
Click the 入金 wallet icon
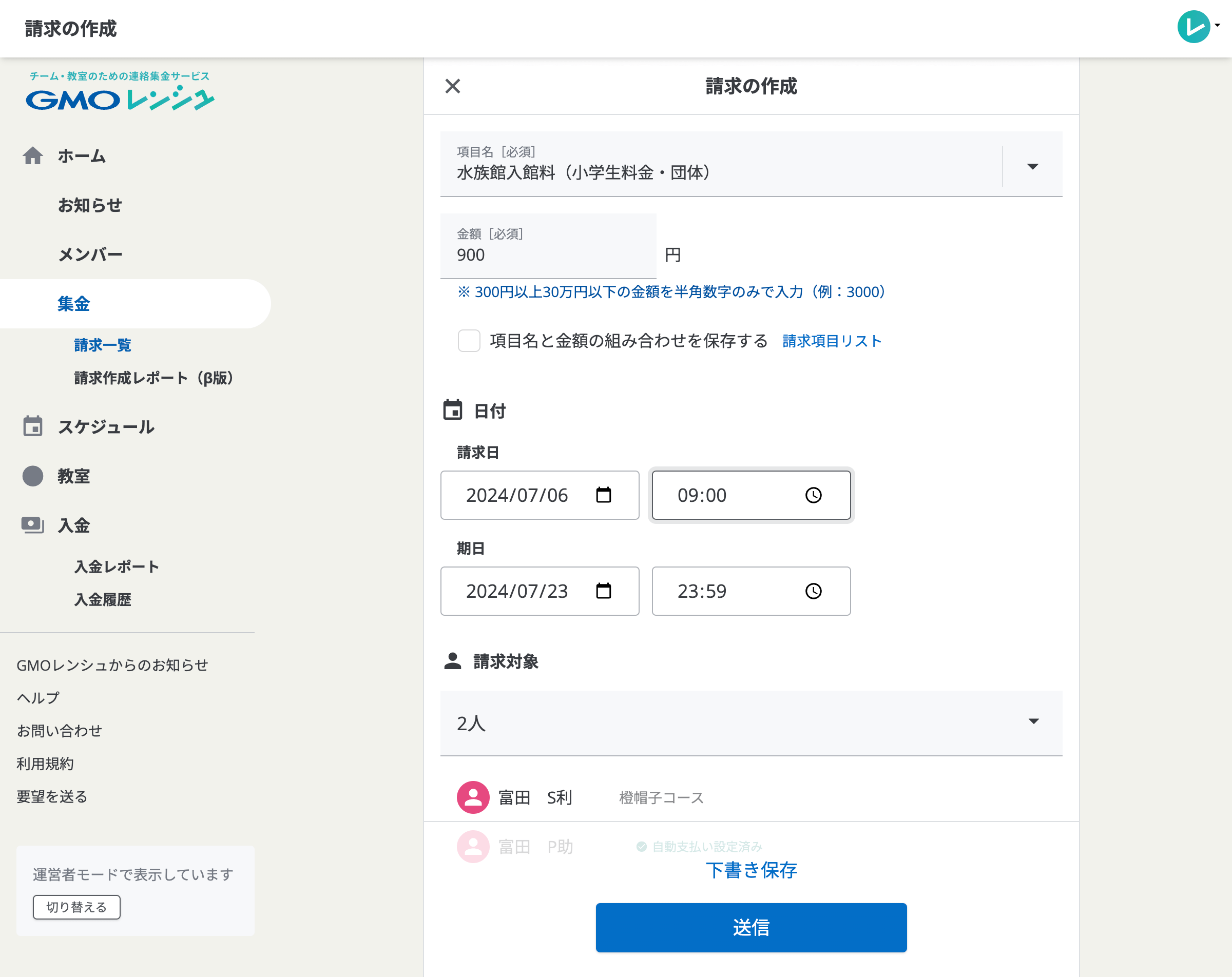(32, 525)
